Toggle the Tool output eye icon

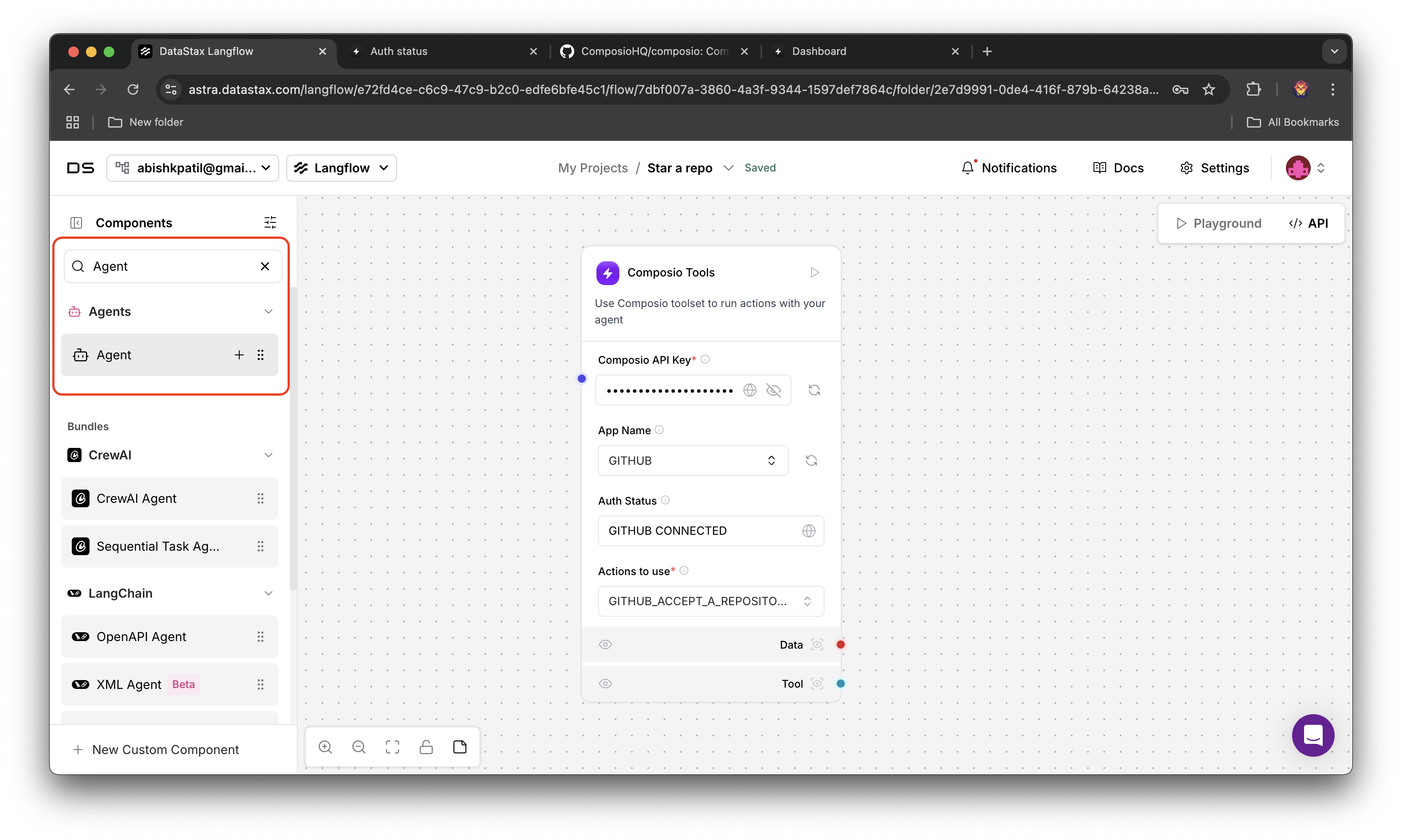click(x=605, y=684)
